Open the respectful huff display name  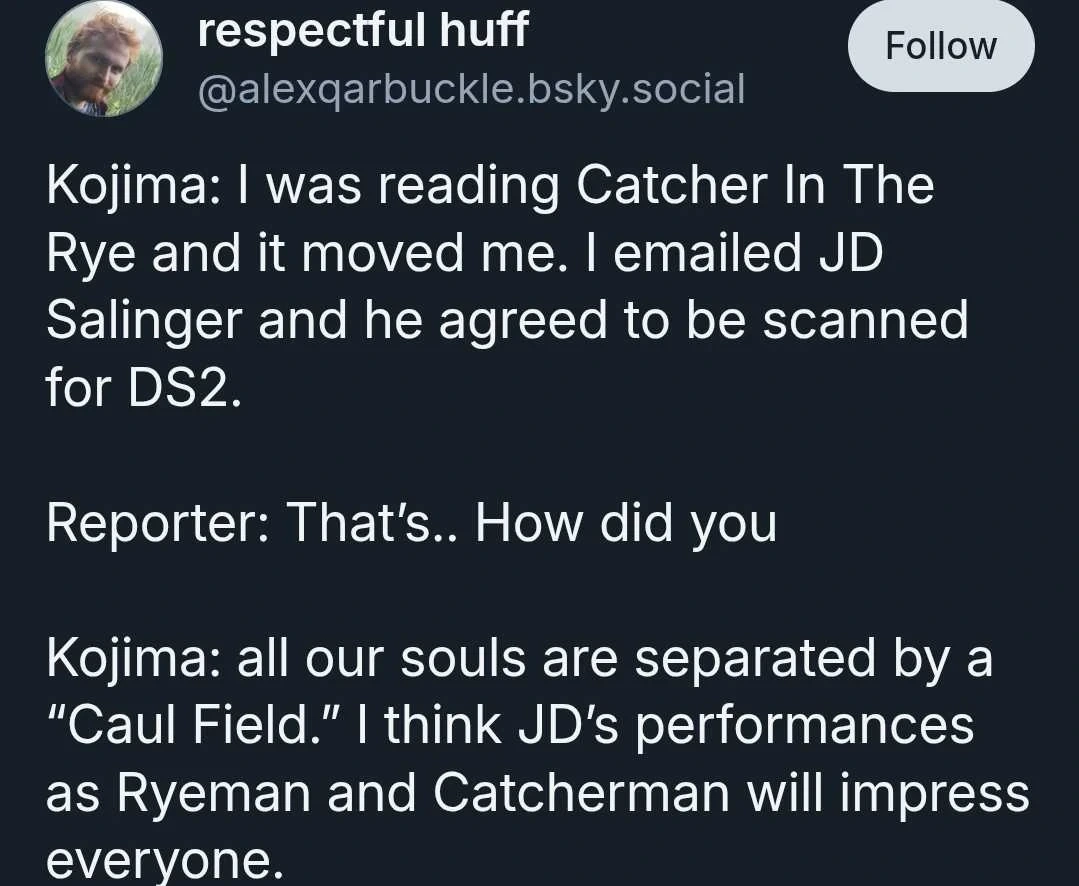pos(362,31)
